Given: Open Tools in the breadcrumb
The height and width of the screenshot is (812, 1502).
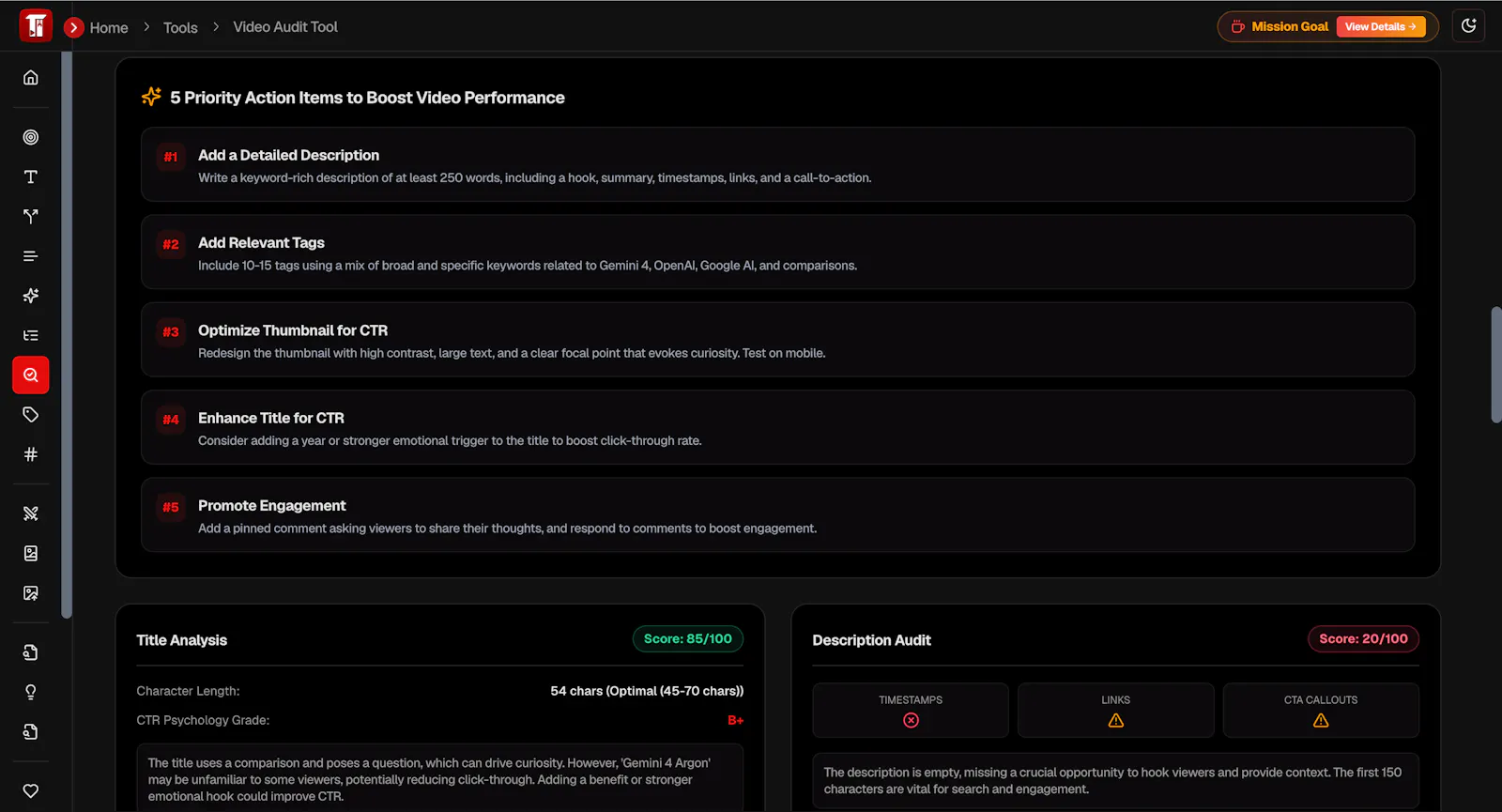Looking at the screenshot, I should [180, 27].
